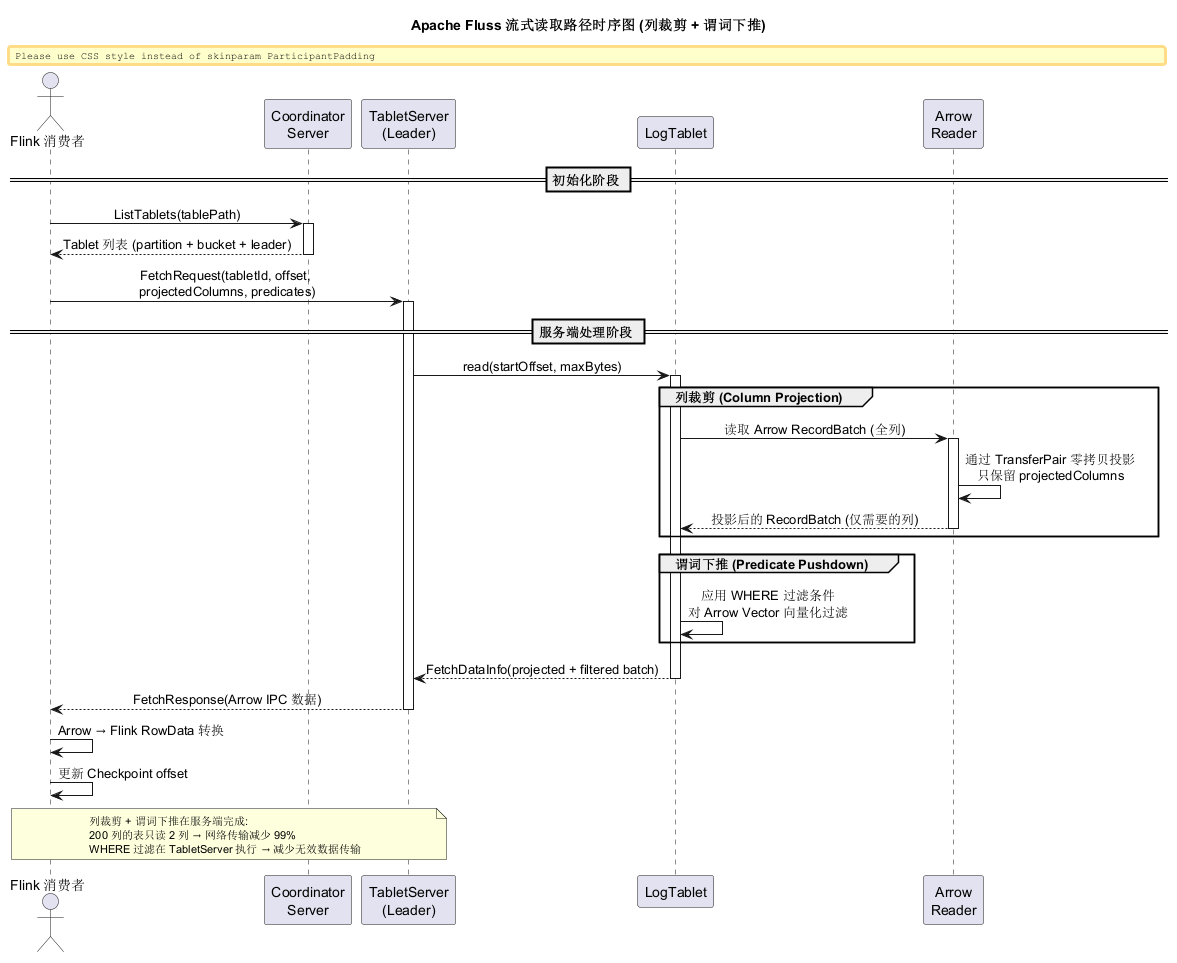1177x963 pixels.
Task: Click the 初始化阶段 divider label
Action: point(588,180)
